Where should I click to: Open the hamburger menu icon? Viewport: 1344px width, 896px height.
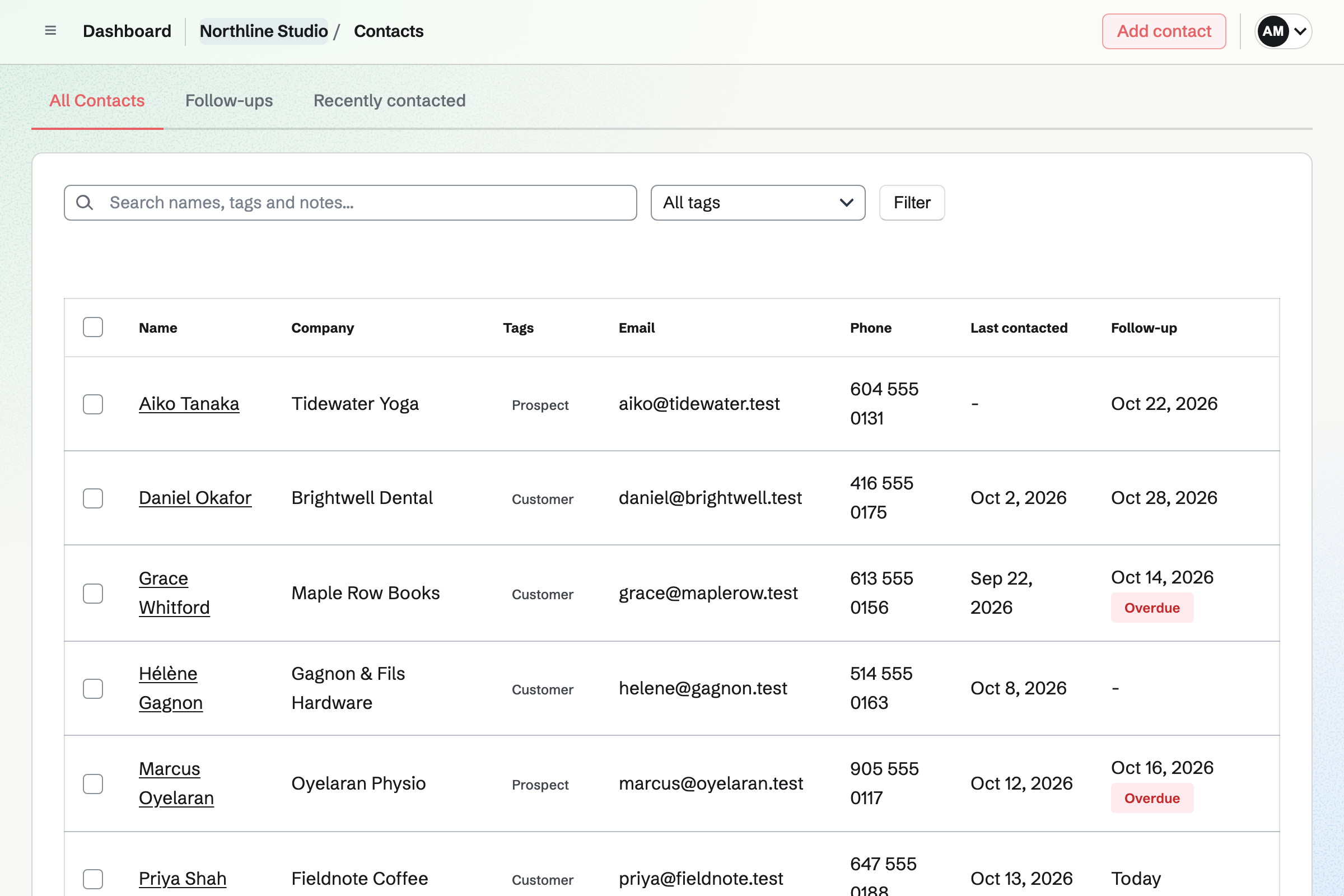(x=50, y=31)
